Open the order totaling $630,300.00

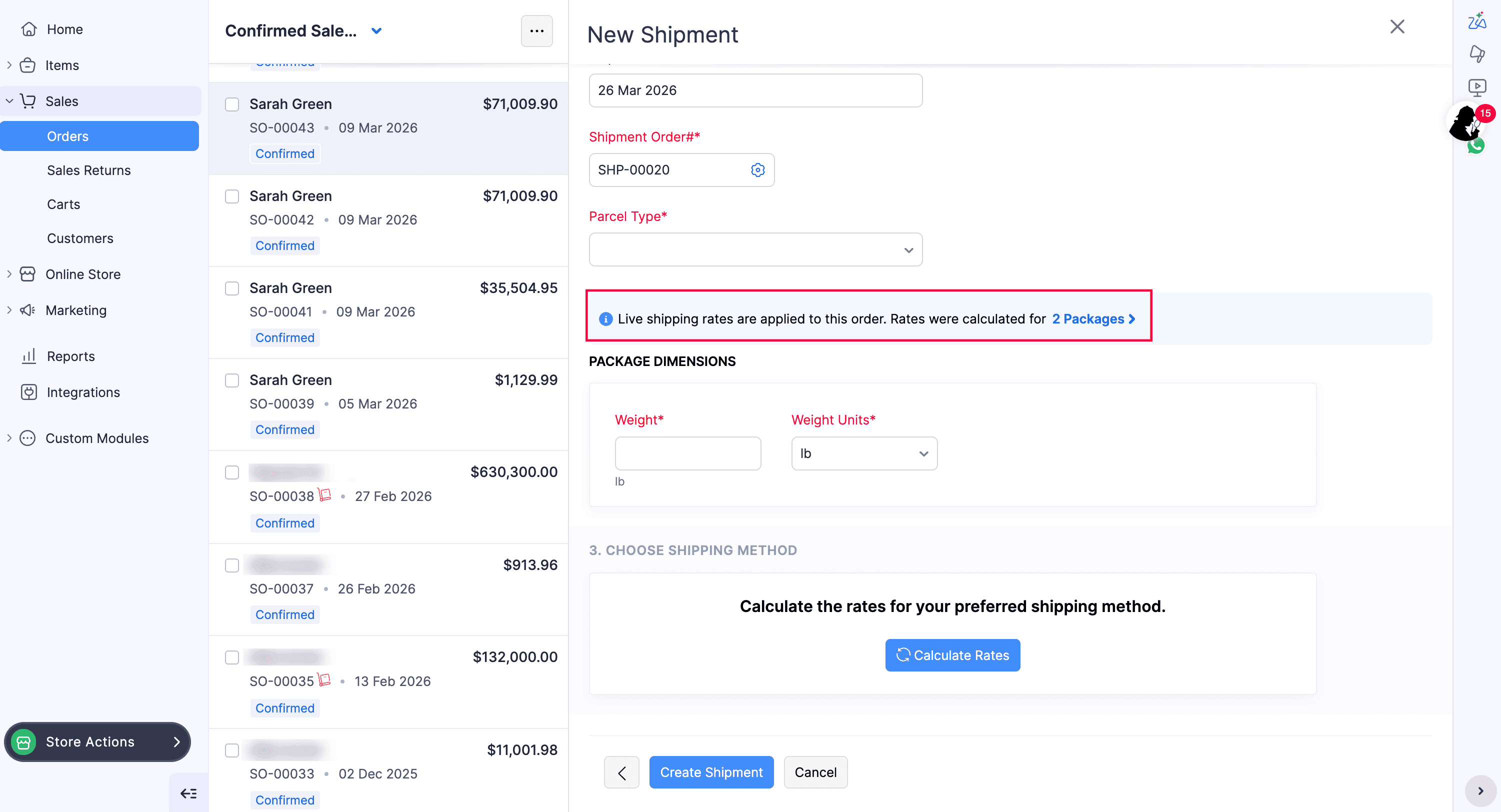388,497
